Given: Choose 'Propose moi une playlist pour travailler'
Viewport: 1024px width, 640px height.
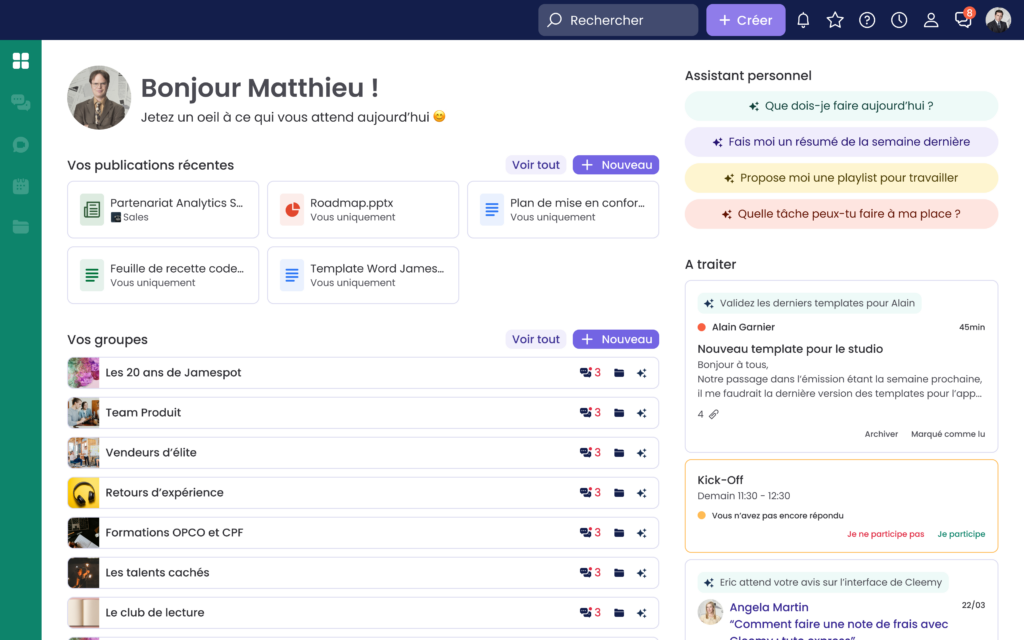Looking at the screenshot, I should click(841, 178).
